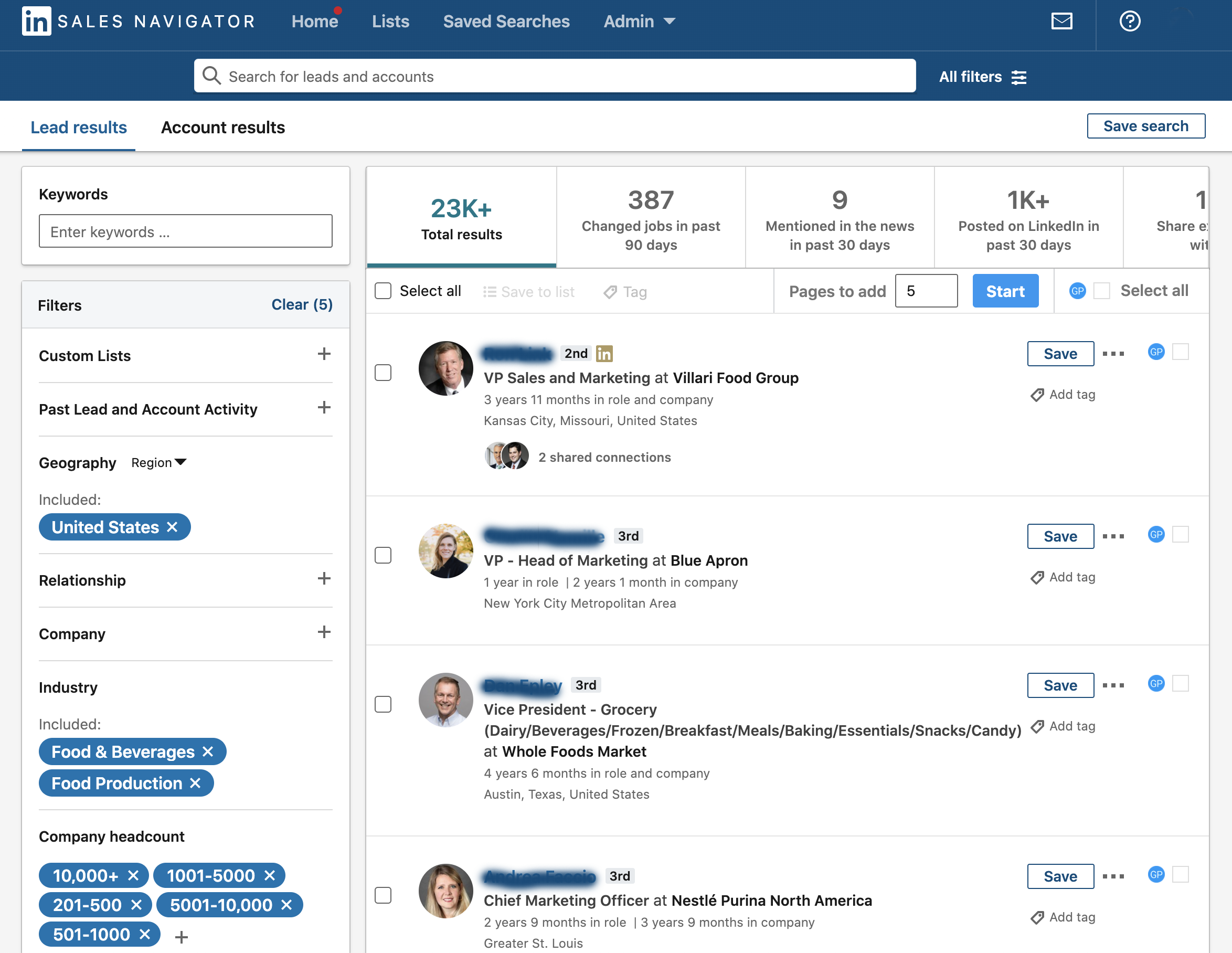Tick the checkbox for Blue Apron lead
Image resolution: width=1232 pixels, height=953 pixels.
[383, 555]
